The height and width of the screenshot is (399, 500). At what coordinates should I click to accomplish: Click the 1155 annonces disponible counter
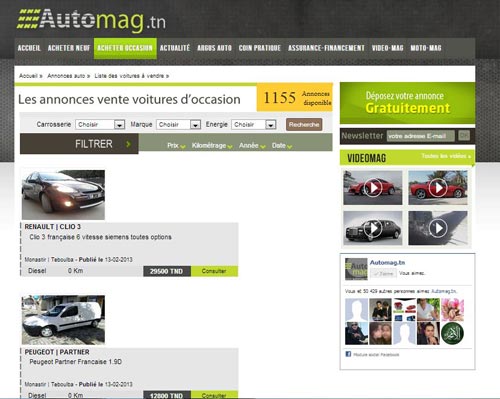pyautogui.click(x=295, y=98)
